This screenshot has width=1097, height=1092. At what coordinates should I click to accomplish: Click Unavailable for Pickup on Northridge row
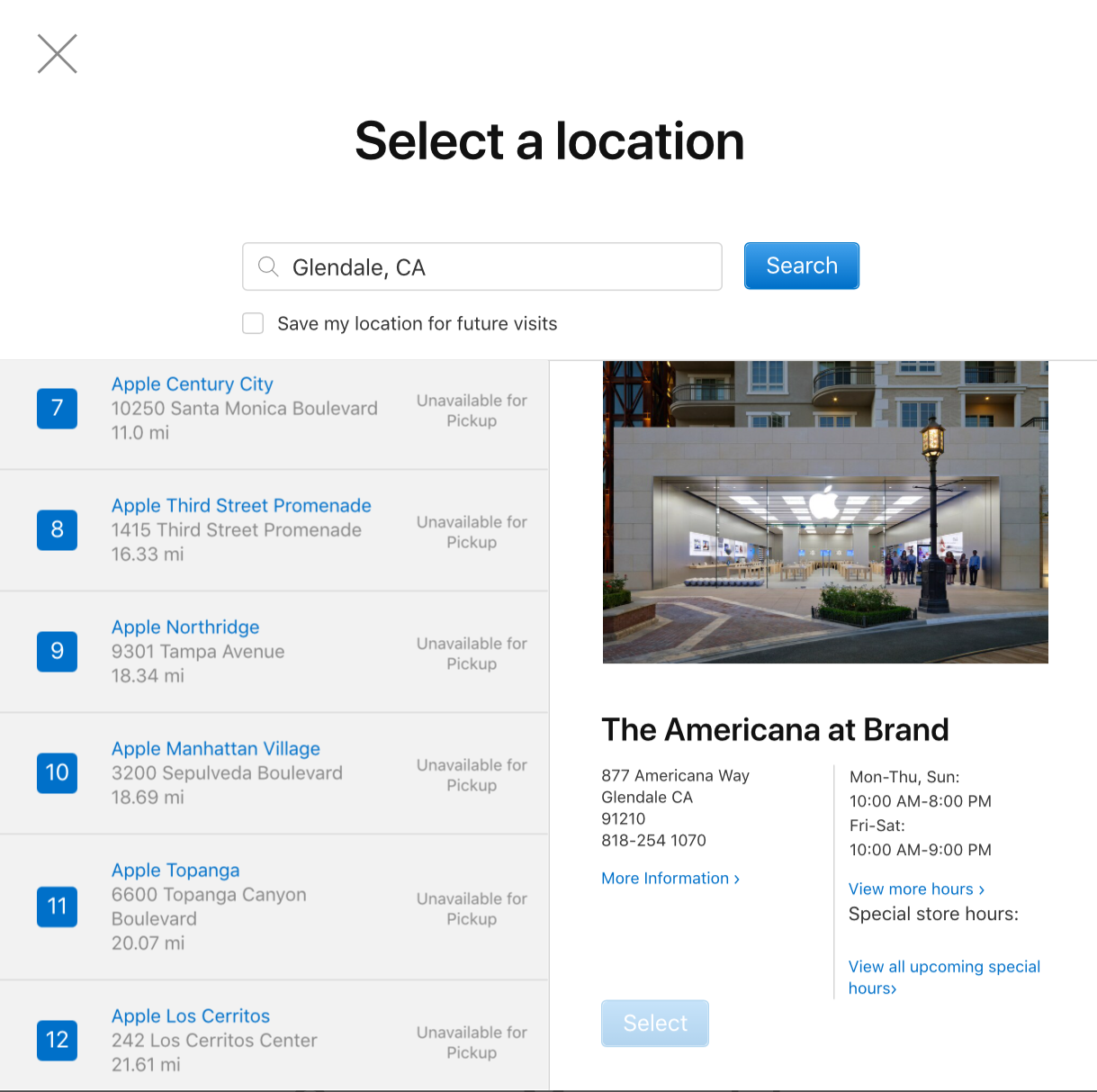pos(472,654)
